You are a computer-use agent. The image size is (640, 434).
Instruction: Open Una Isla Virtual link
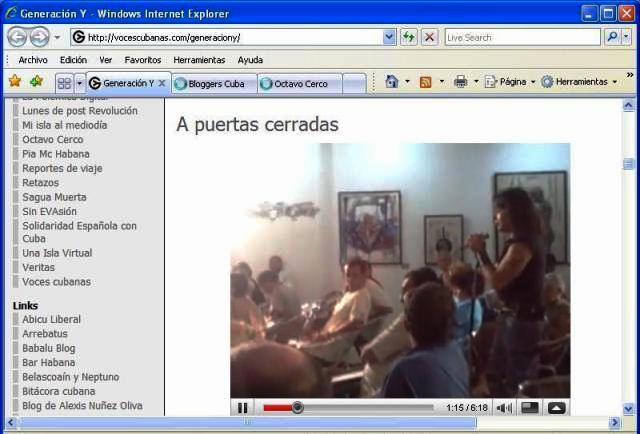[x=57, y=253]
